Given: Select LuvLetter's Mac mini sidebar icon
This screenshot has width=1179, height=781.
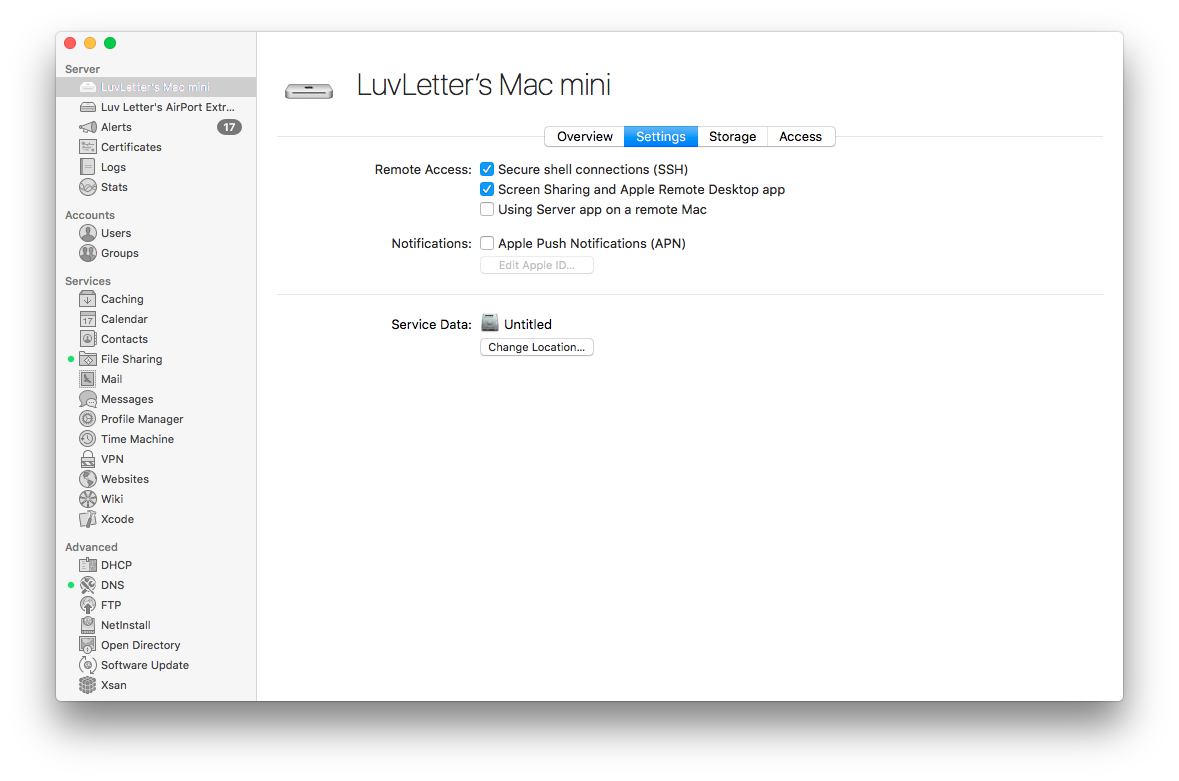Looking at the screenshot, I should (x=88, y=87).
